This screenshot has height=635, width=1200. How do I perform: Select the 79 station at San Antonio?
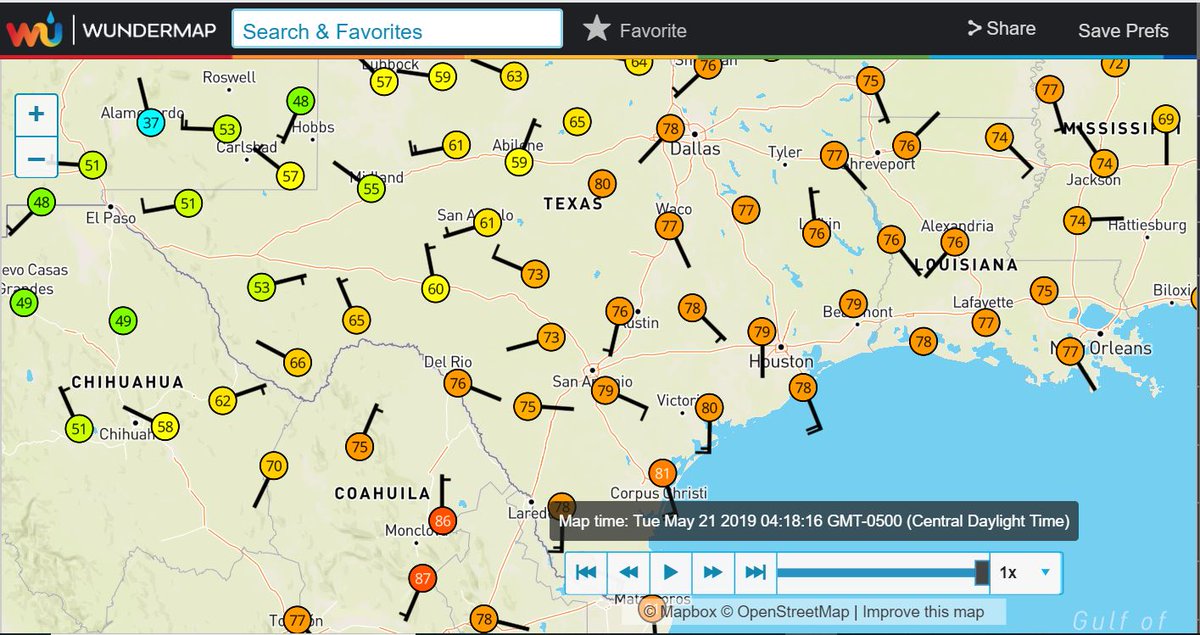point(605,391)
